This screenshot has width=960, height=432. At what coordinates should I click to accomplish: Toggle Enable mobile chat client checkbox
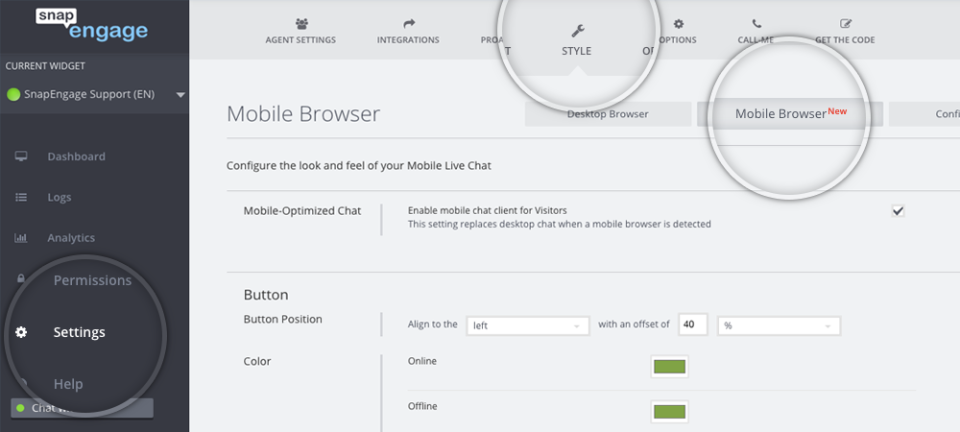click(898, 211)
